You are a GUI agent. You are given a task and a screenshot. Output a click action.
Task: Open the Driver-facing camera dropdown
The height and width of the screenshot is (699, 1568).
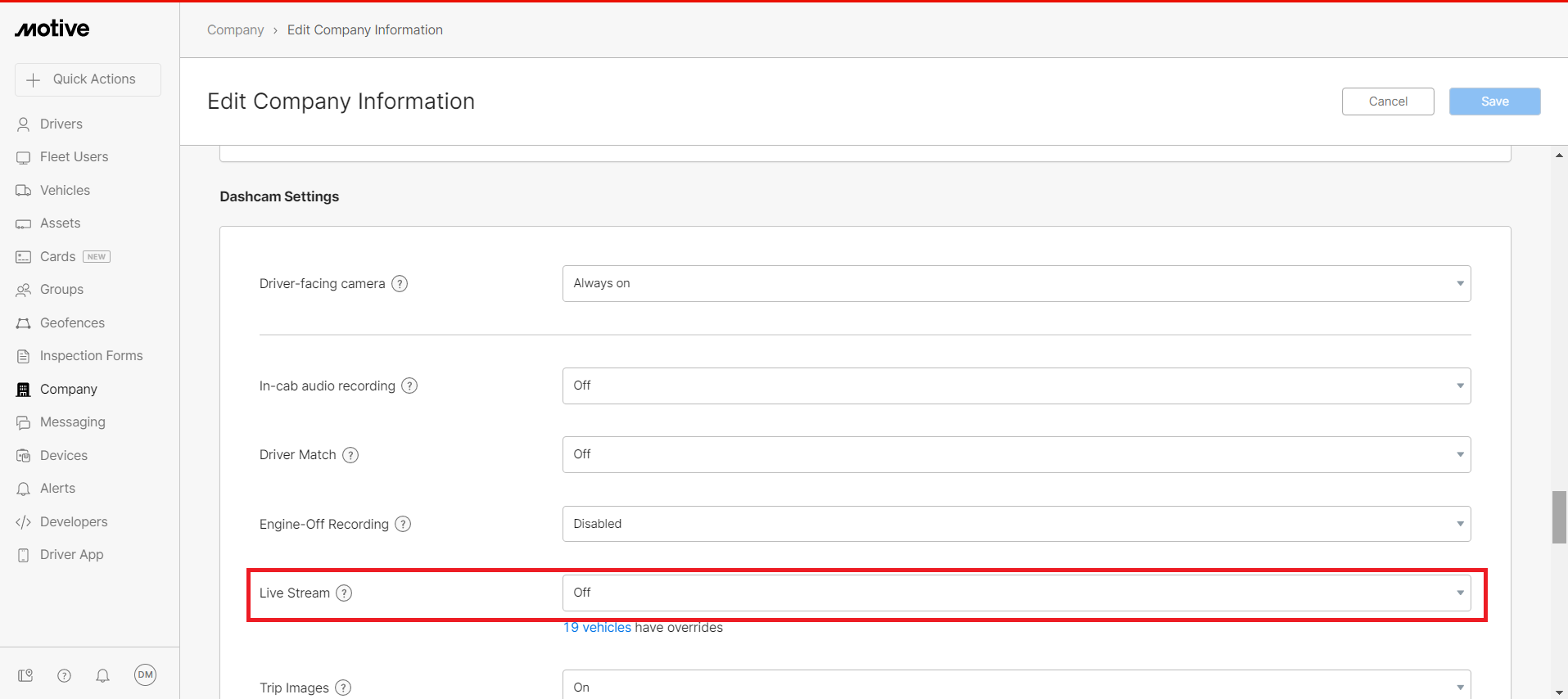tap(1016, 283)
